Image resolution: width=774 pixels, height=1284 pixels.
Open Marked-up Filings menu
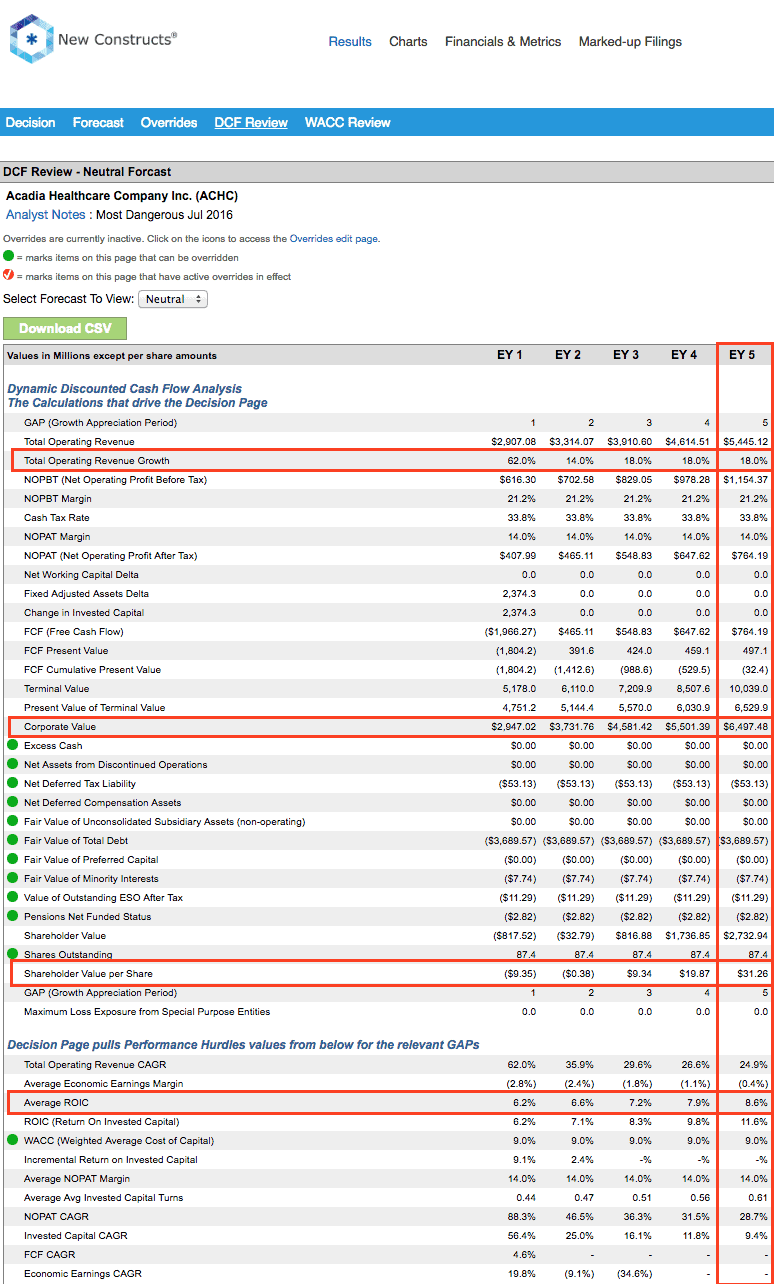630,42
